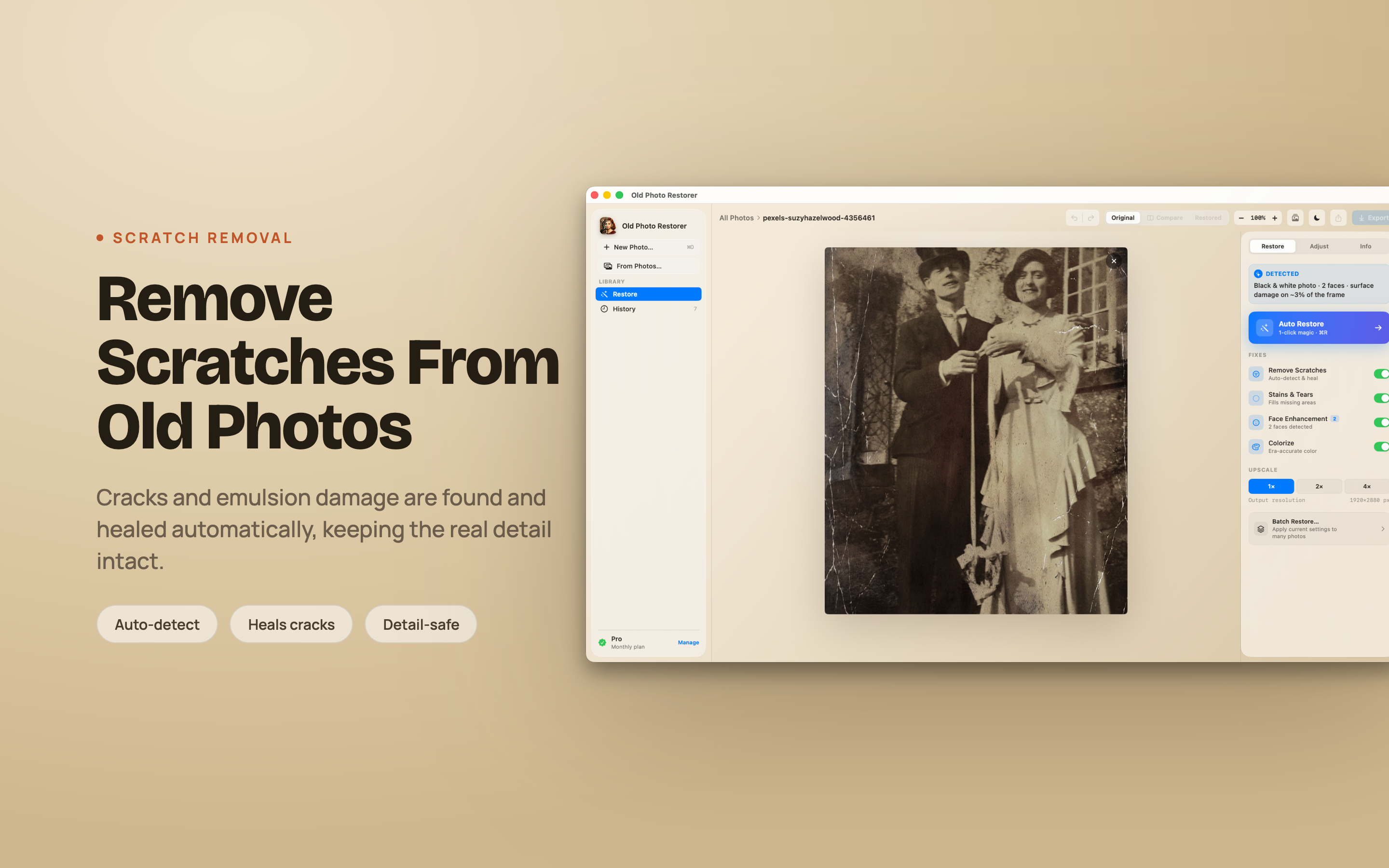Click the New Photo... button
This screenshot has width=1389, height=868.
[649, 247]
